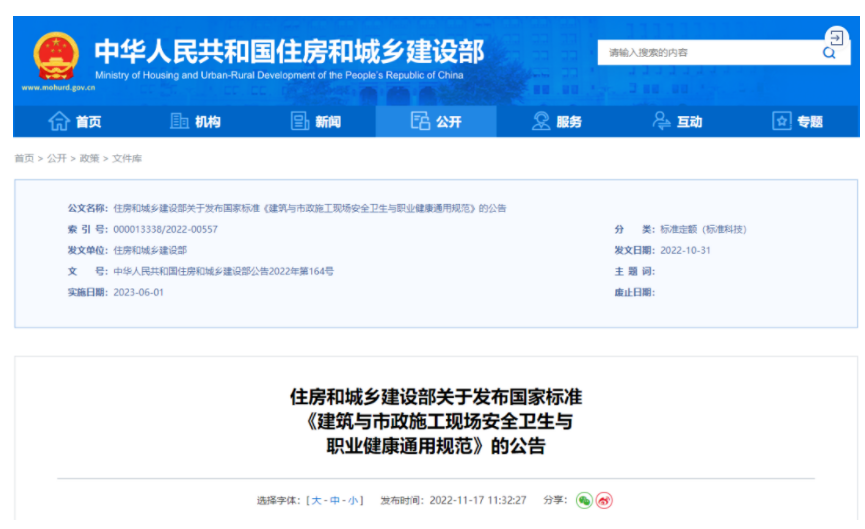Open the 公开 navigation tab
The height and width of the screenshot is (529, 865).
pos(436,121)
